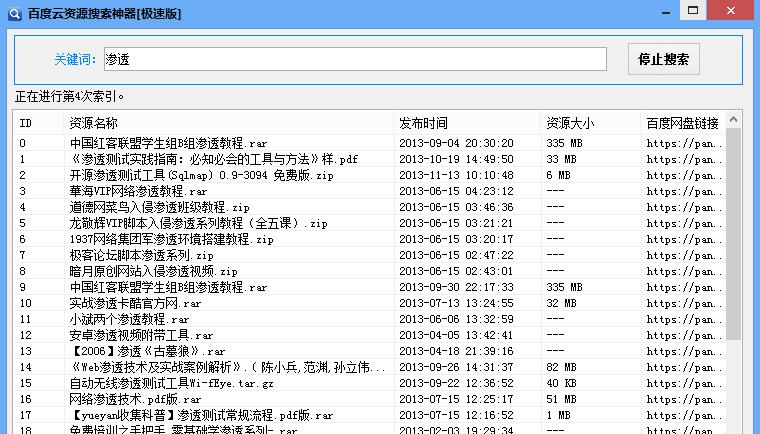This screenshot has width=760, height=434.
Task: Click ID cell 11
Action: click(x=25, y=319)
